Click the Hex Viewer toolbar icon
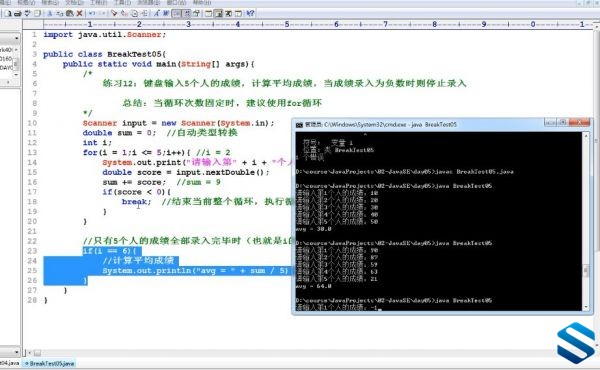Screen dimensions: 600x370 166,13
